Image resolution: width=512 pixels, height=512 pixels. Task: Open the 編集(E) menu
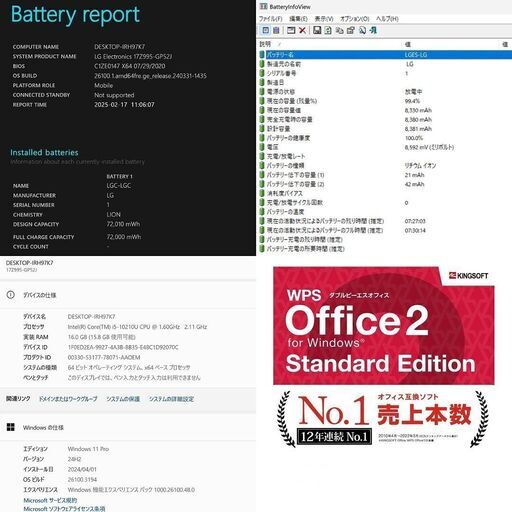click(298, 19)
